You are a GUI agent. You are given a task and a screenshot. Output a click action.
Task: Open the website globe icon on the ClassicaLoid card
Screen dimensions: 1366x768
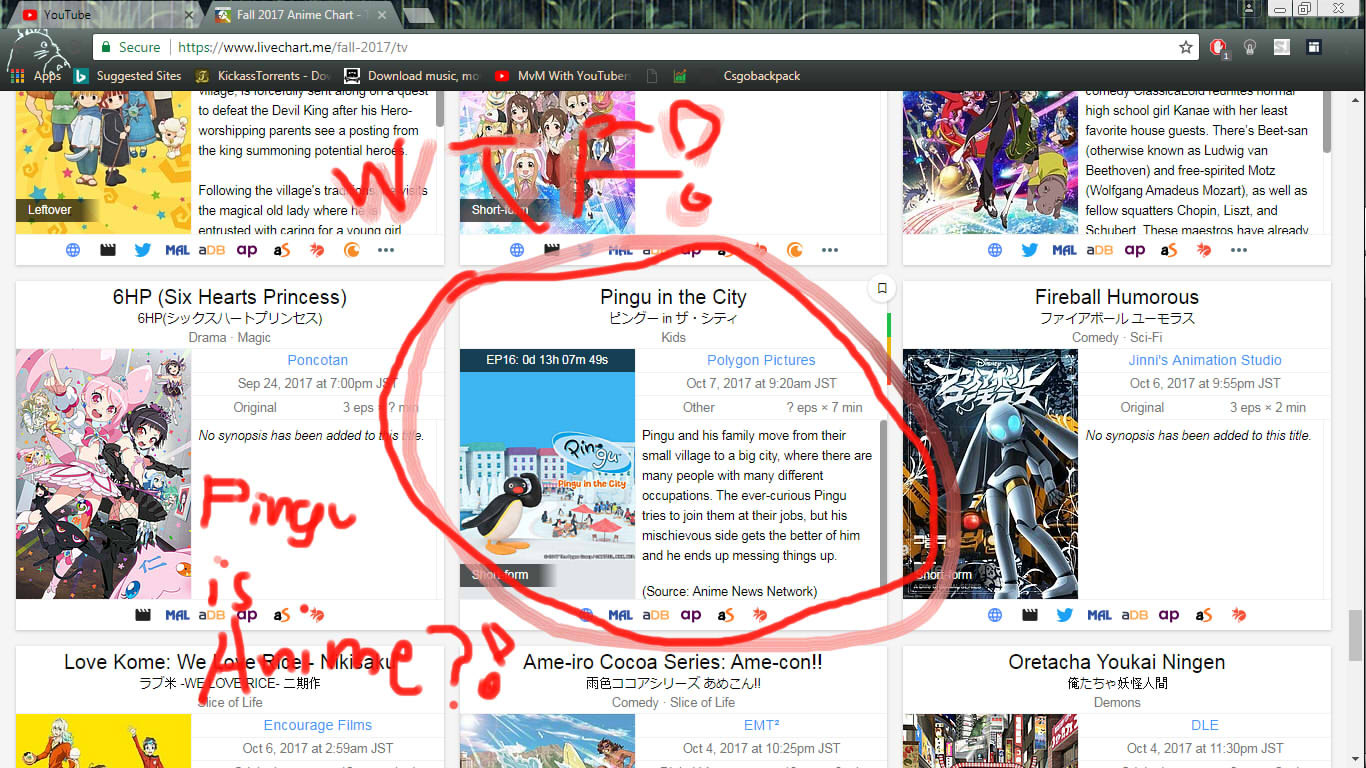pyautogui.click(x=995, y=250)
